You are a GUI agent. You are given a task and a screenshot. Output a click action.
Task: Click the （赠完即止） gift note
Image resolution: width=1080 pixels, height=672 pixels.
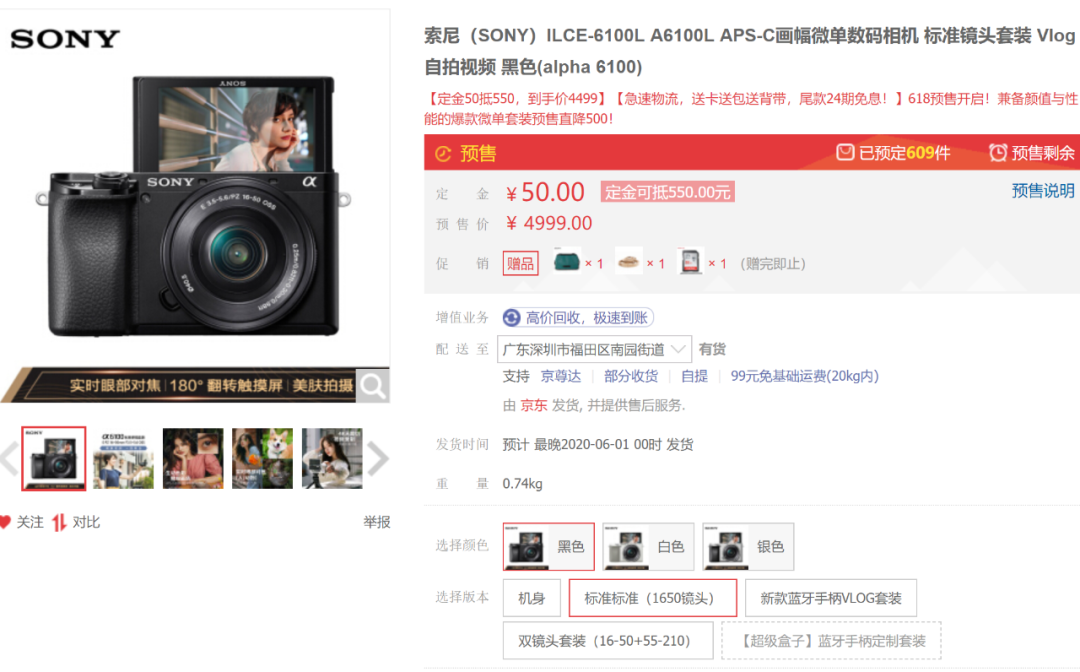773,264
